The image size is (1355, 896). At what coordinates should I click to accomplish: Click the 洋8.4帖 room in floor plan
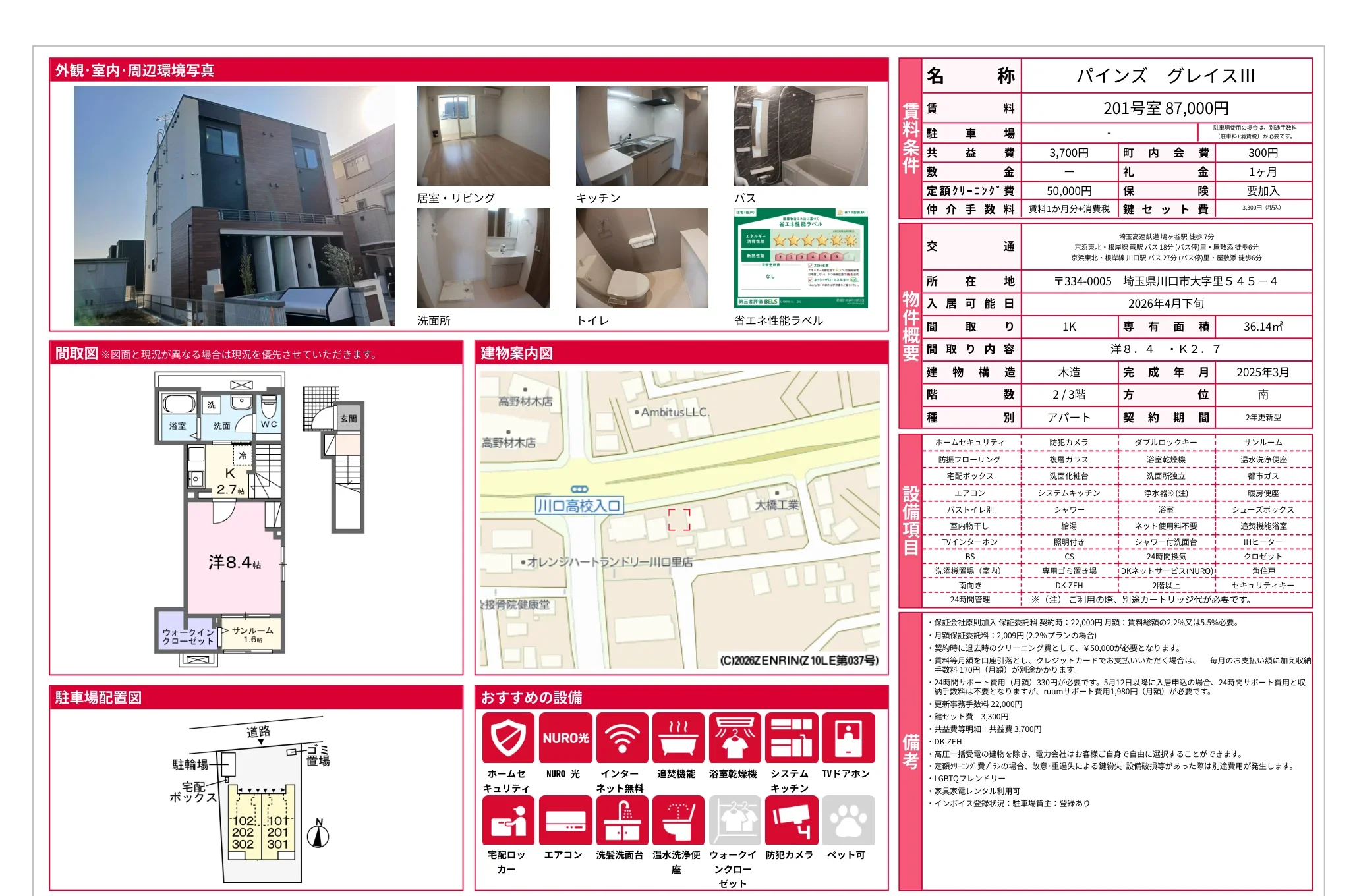[234, 562]
